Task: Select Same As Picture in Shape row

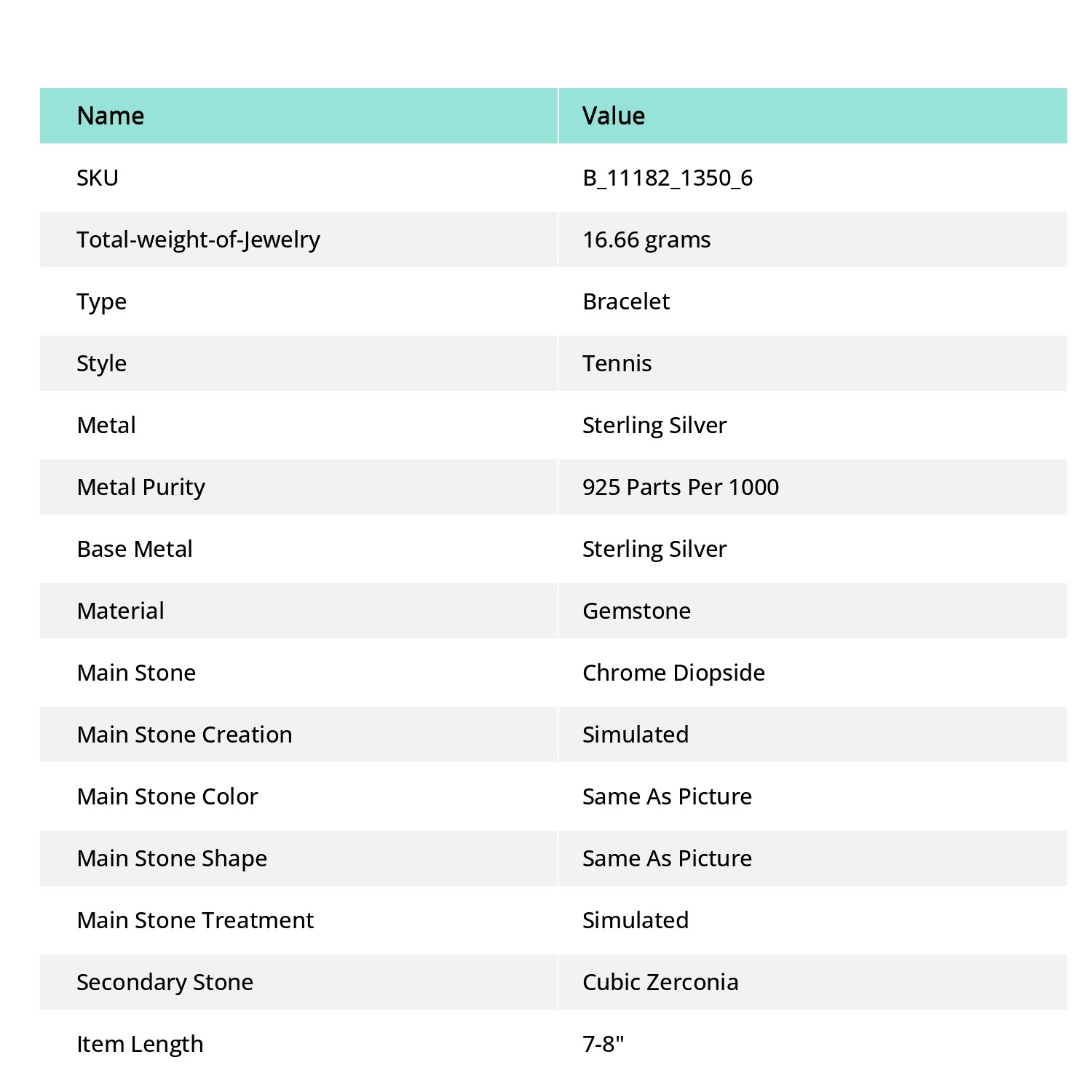Action: [668, 858]
